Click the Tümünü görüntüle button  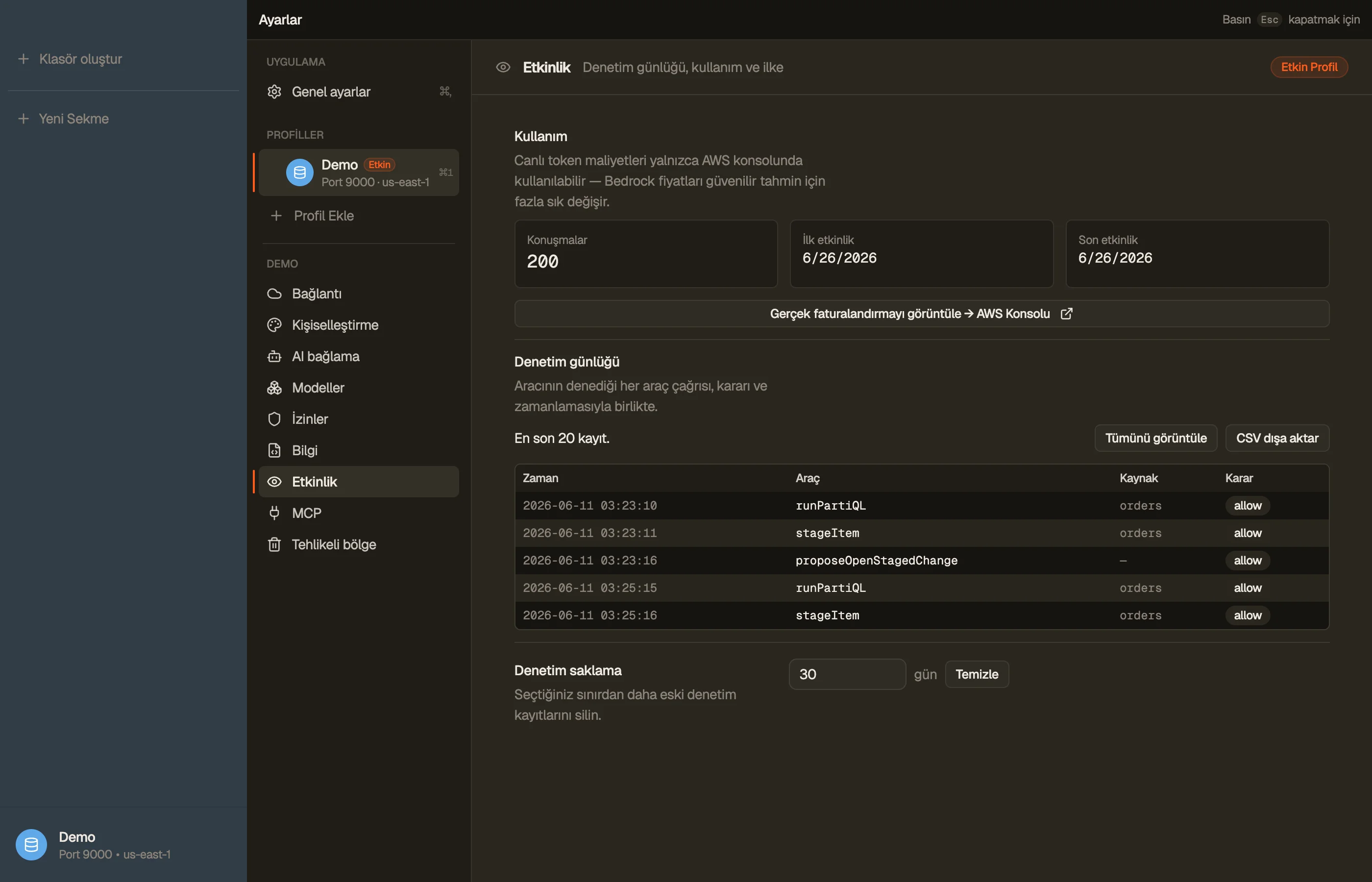1155,438
